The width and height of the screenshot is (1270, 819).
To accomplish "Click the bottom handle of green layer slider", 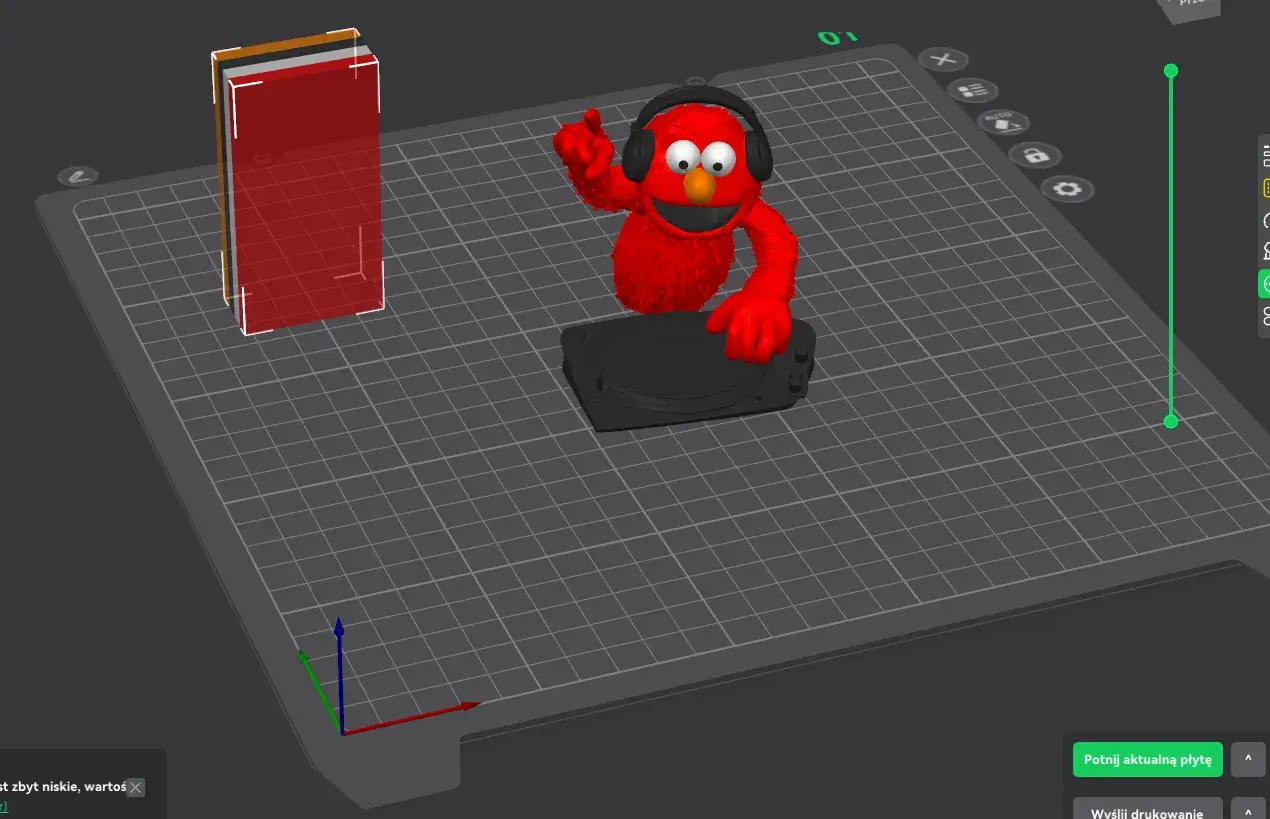I will [1171, 422].
